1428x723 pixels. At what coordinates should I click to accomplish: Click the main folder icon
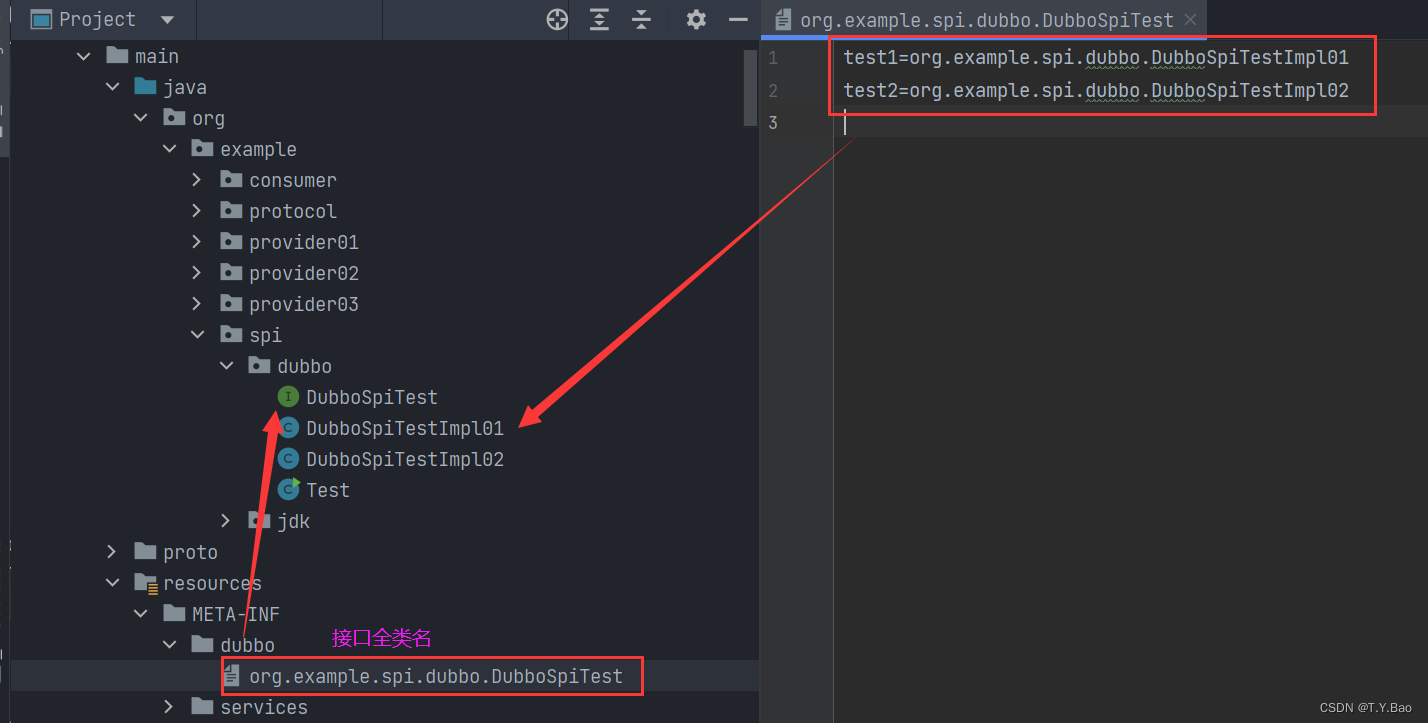[117, 55]
